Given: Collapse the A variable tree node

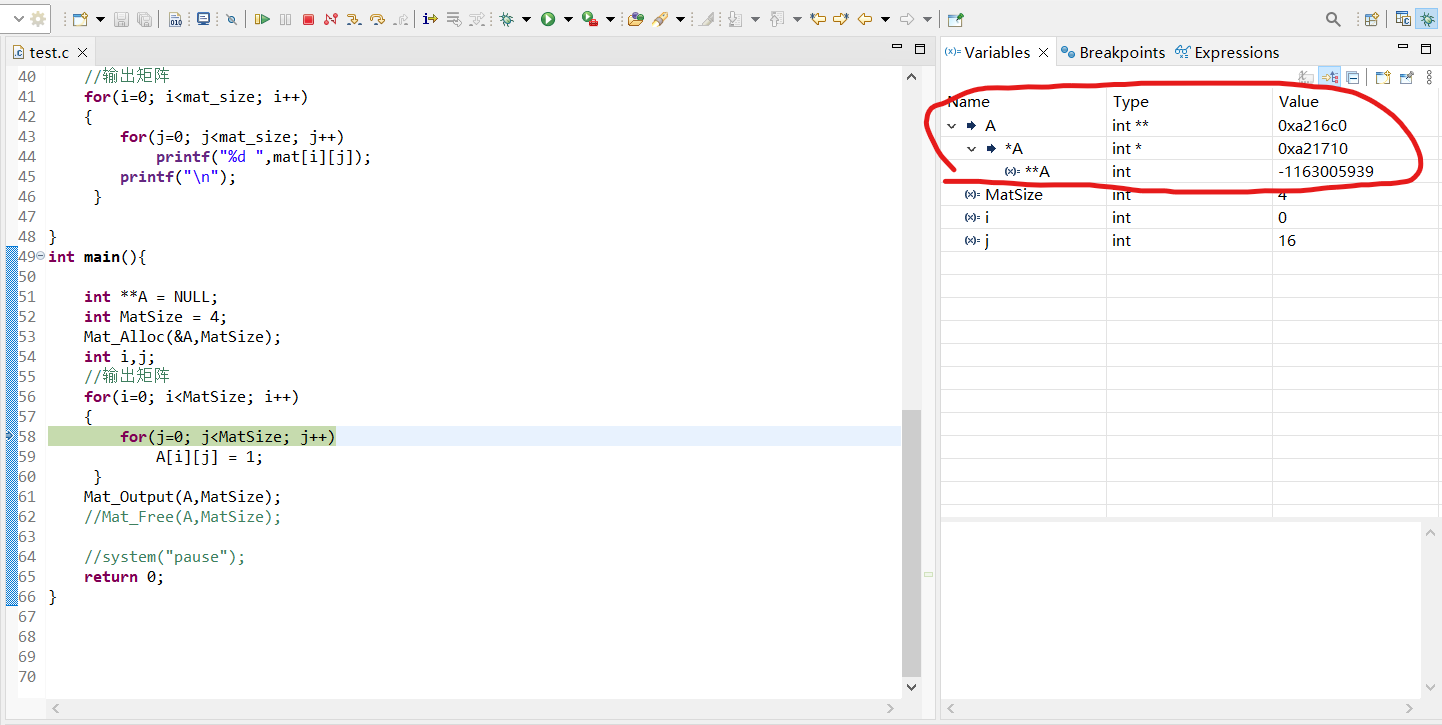Looking at the screenshot, I should pos(951,126).
